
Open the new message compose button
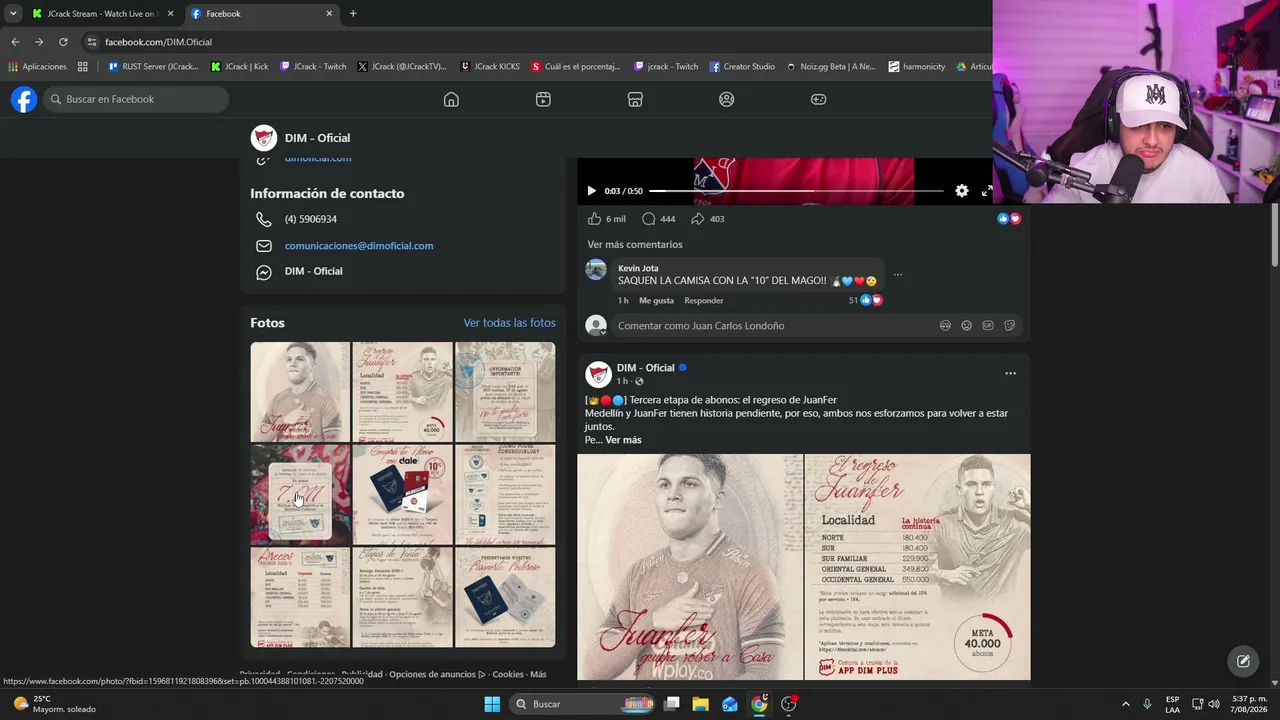(1243, 660)
